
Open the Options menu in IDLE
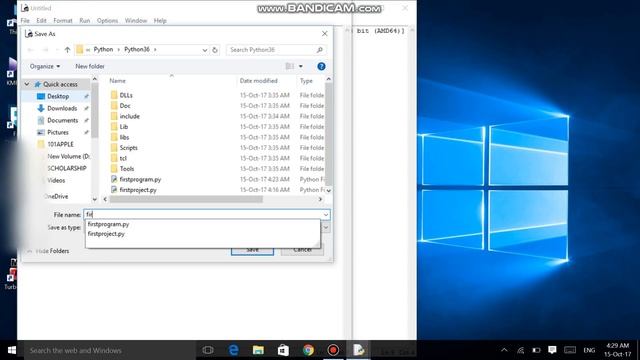click(107, 20)
